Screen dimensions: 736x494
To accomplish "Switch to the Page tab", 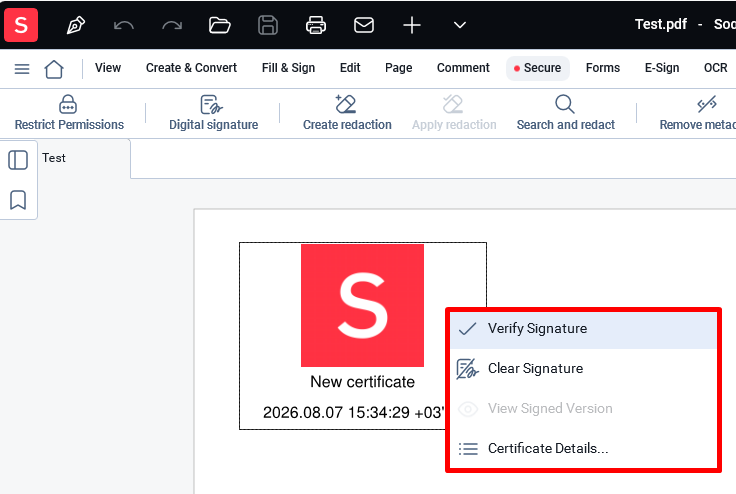I will [x=399, y=68].
